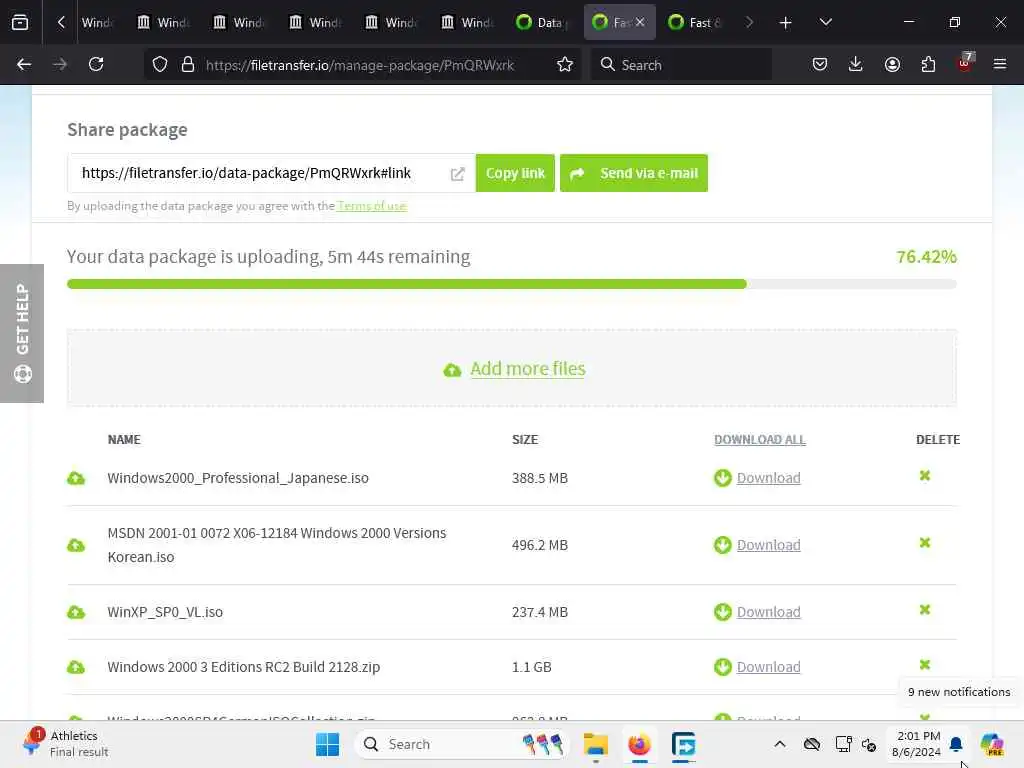The image size is (1024, 768).
Task: Open the Terms of use link
Action: pos(372,206)
